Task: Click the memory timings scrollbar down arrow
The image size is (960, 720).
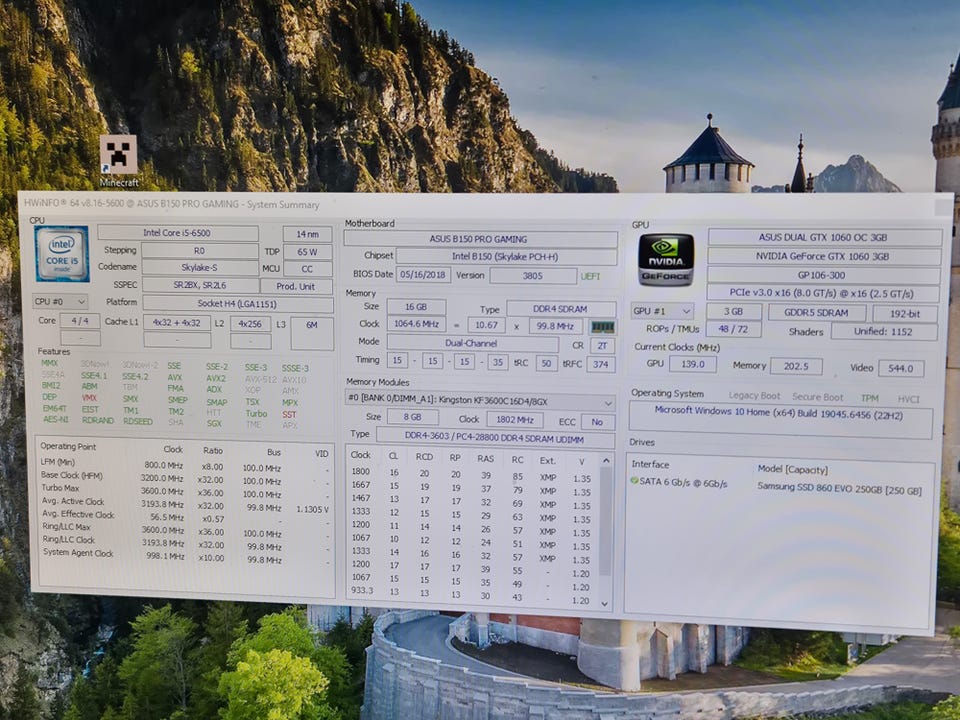Action: pyautogui.click(x=605, y=603)
